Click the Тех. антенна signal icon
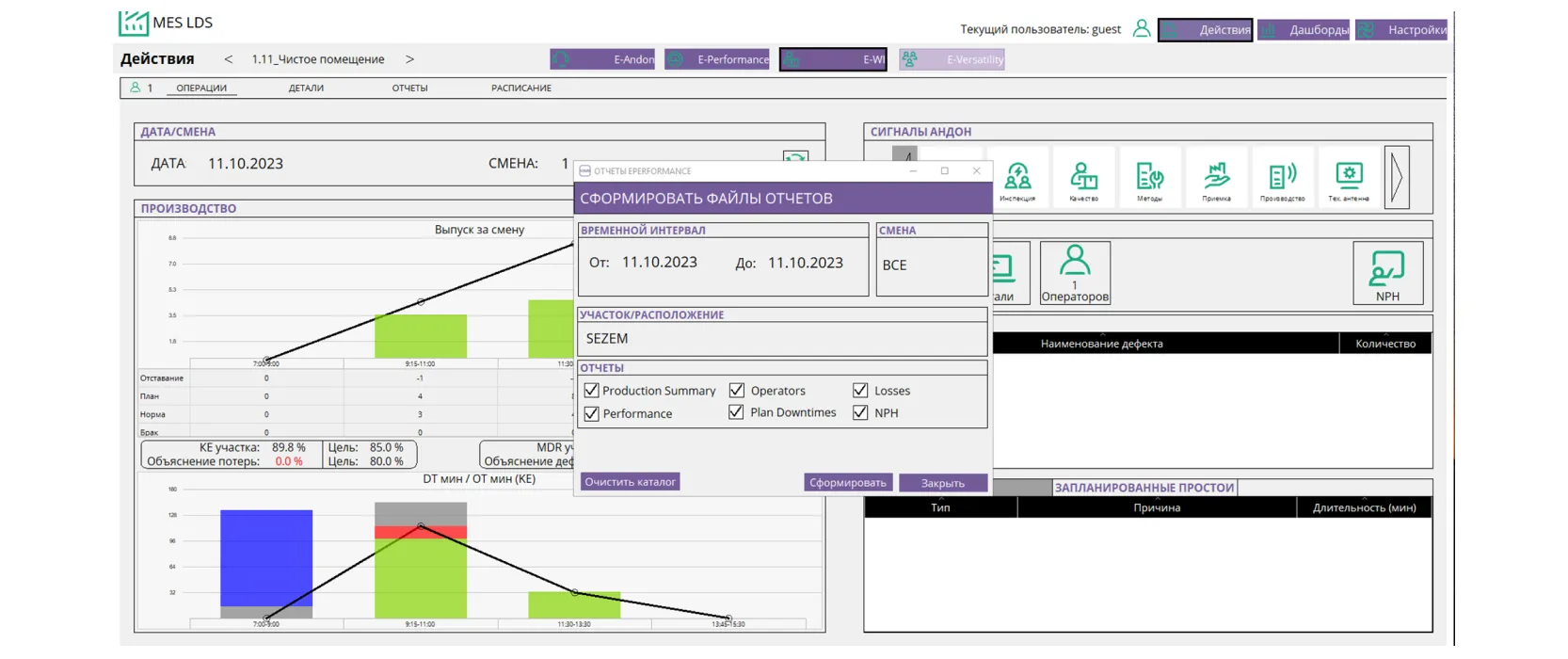The height and width of the screenshot is (659, 1568). pyautogui.click(x=1349, y=177)
